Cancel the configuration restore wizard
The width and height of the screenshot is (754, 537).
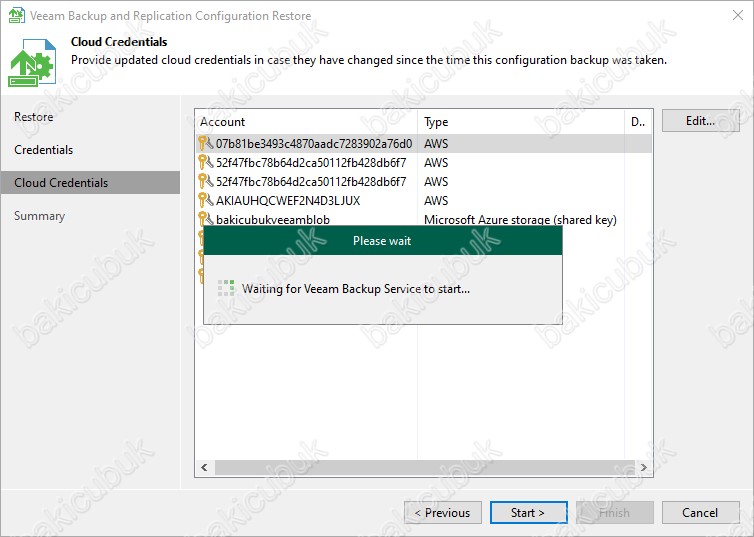[x=701, y=512]
